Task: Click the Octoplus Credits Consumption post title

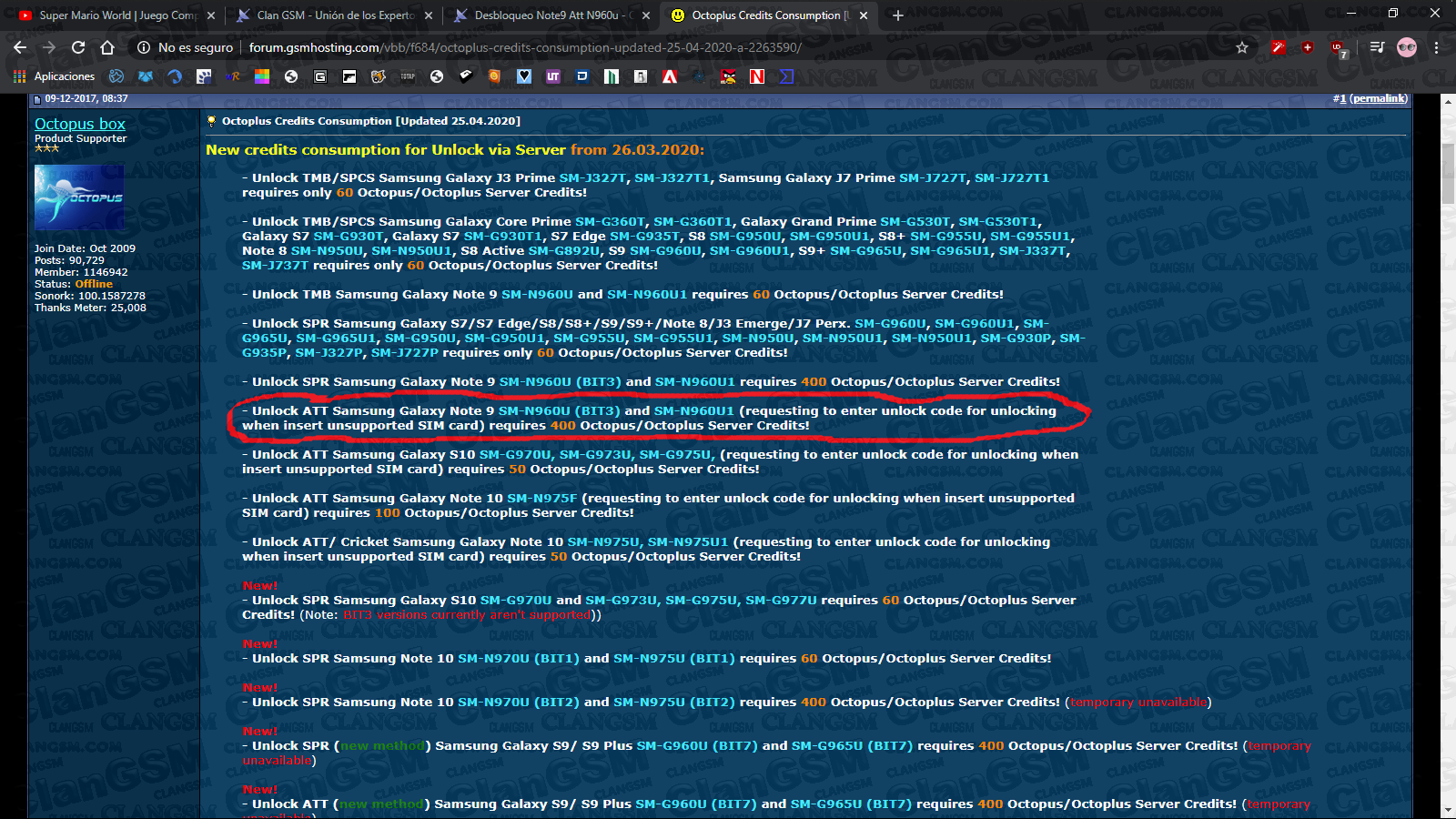Action: 371,121
